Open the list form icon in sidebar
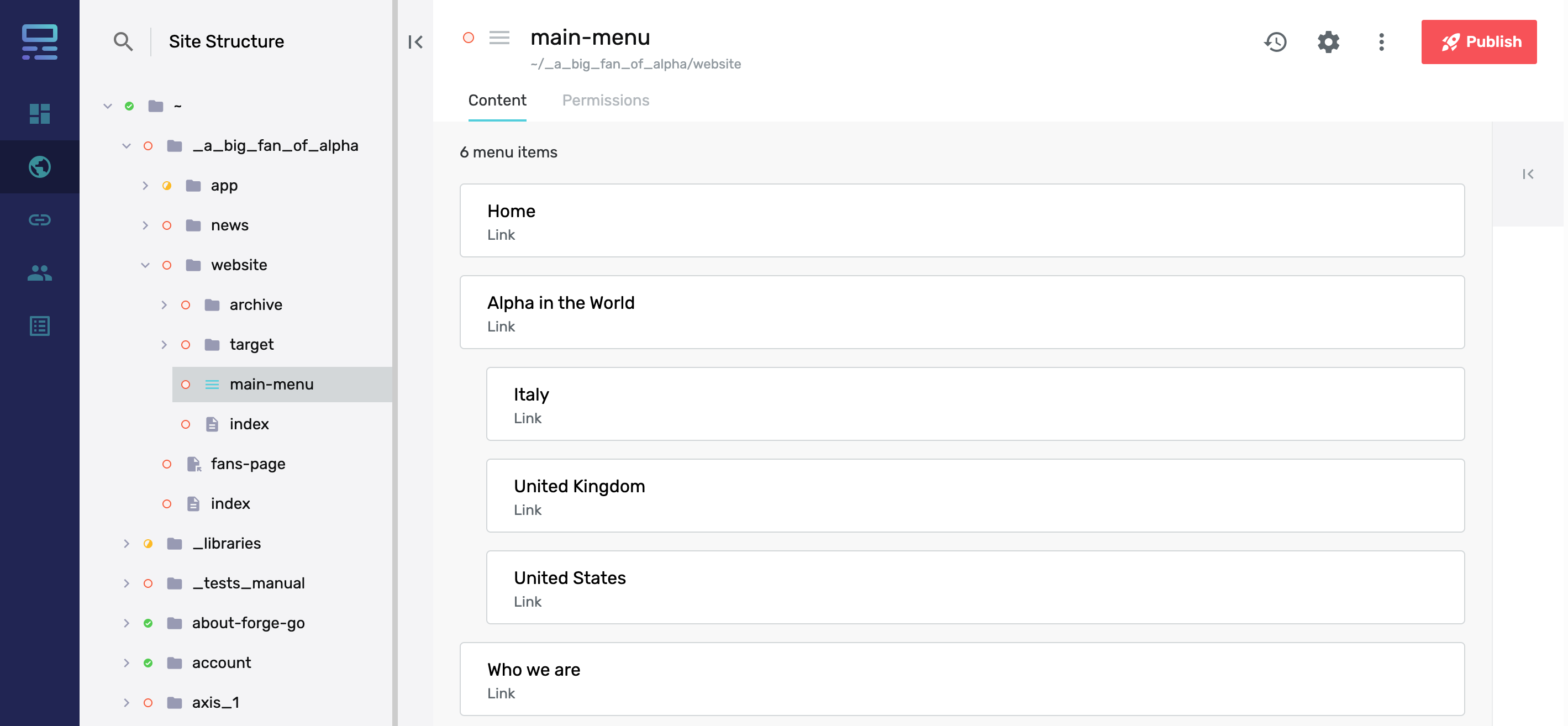Screen dimensions: 1568x726 tap(40, 326)
